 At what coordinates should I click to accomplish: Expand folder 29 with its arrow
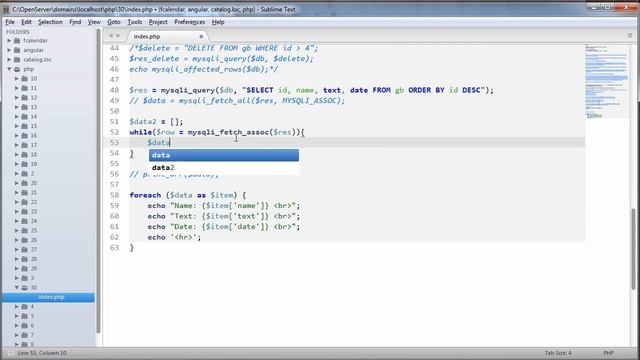[17, 268]
